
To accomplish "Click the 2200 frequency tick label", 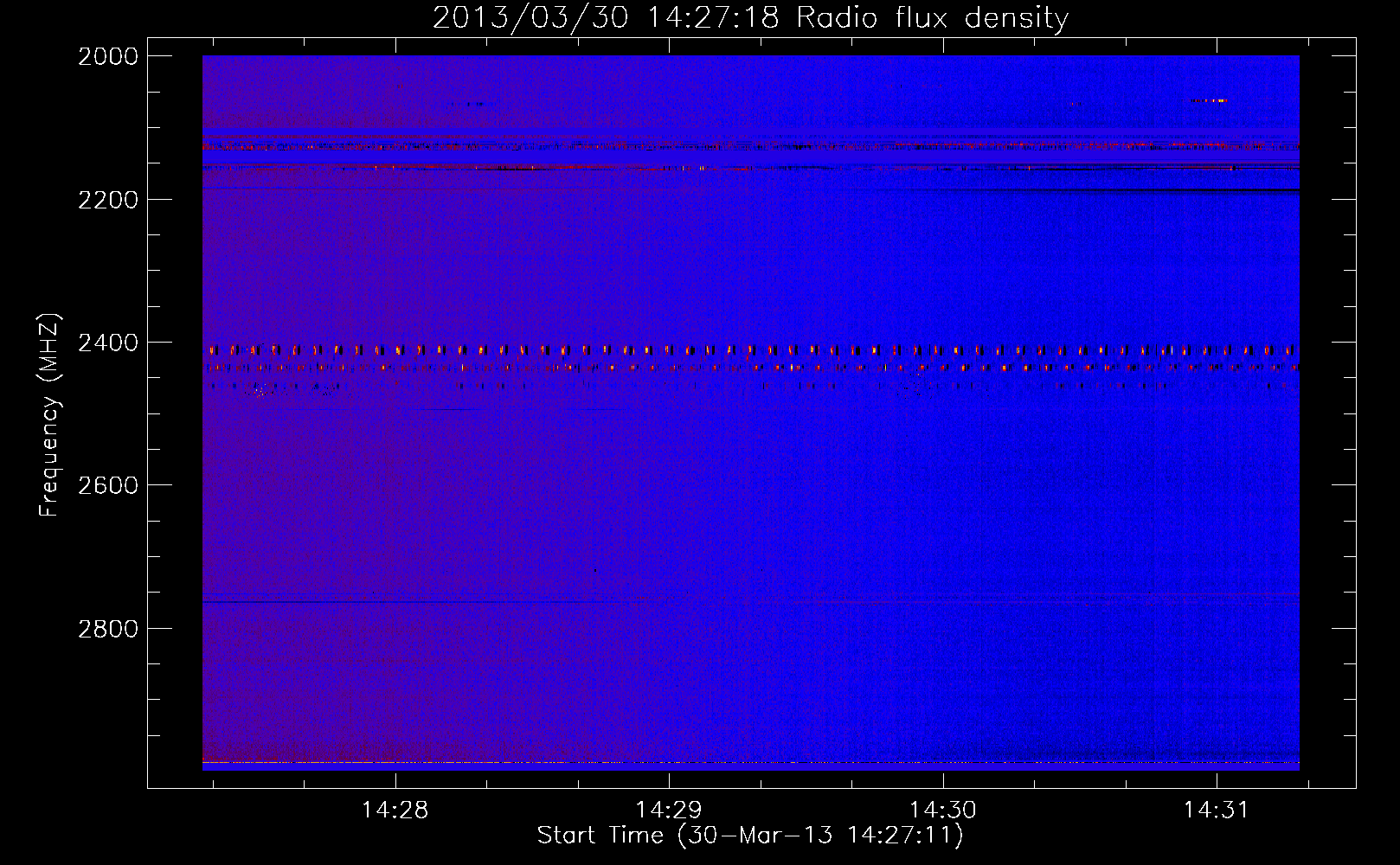I will click(x=108, y=200).
